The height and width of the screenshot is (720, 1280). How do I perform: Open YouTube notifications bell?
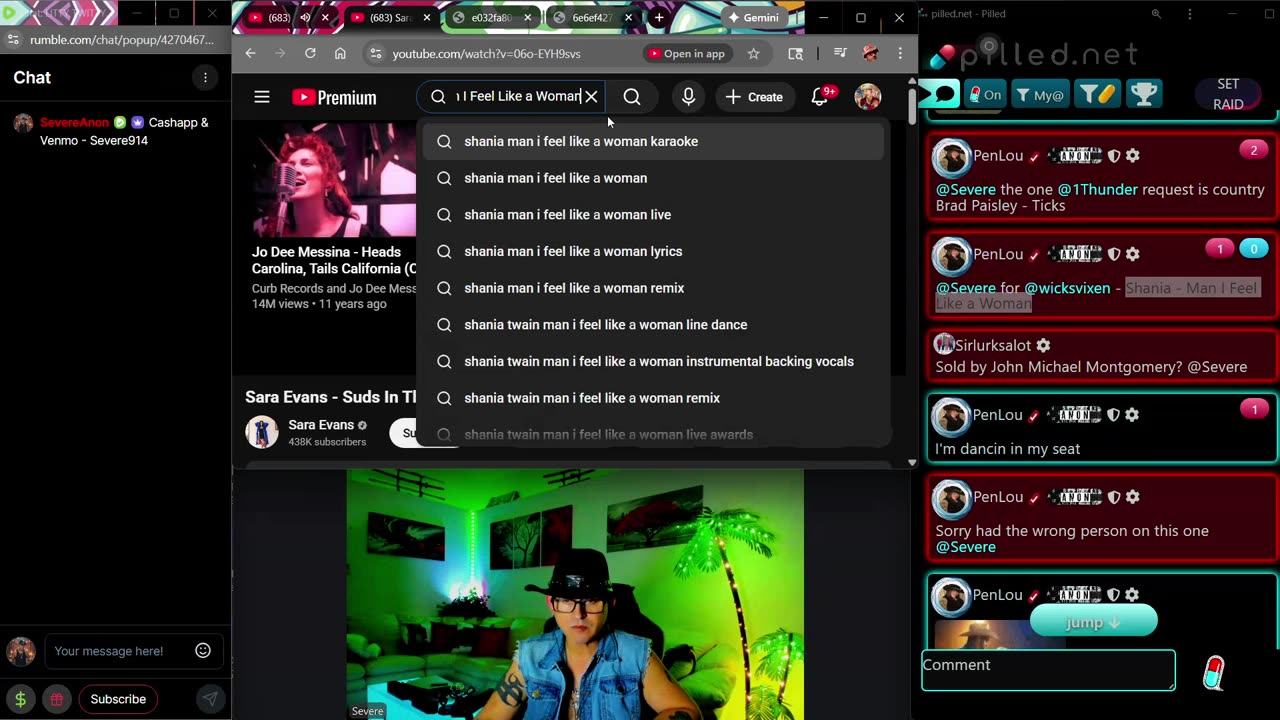[x=820, y=96]
